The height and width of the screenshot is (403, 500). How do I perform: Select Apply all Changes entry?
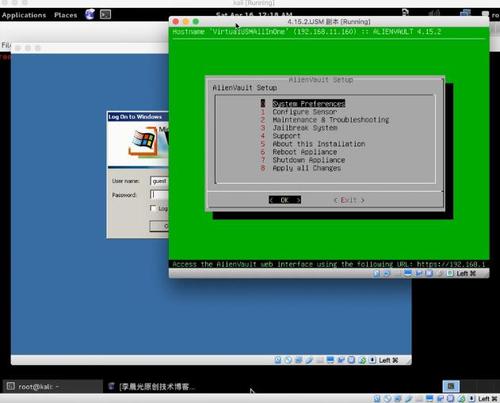pyautogui.click(x=307, y=168)
